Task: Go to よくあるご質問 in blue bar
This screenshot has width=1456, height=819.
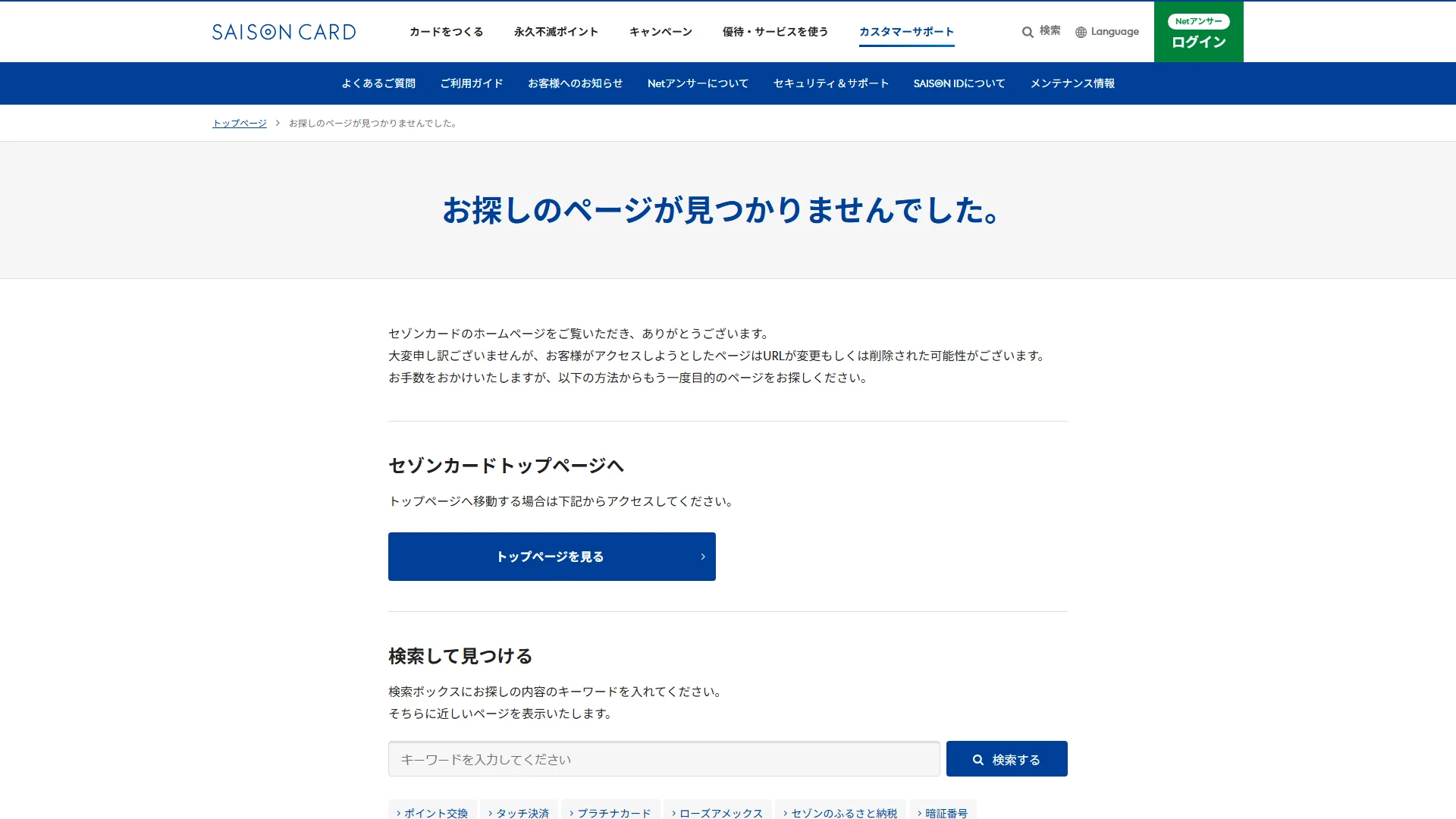Action: click(x=378, y=83)
